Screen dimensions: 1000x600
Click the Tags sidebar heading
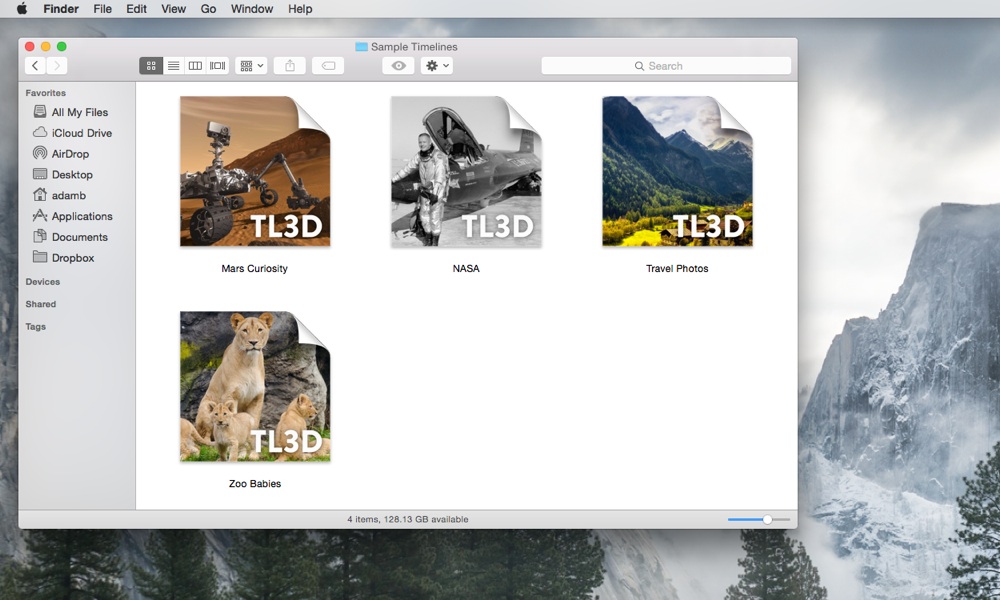click(36, 326)
